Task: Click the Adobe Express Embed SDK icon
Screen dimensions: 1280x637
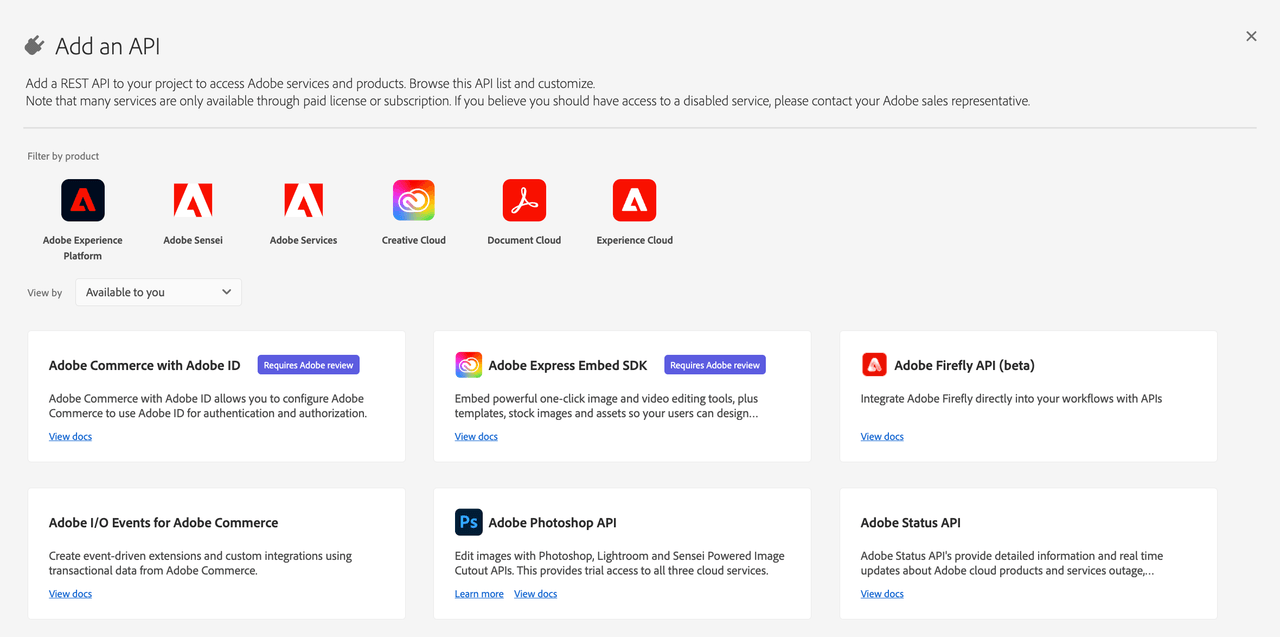Action: tap(468, 365)
